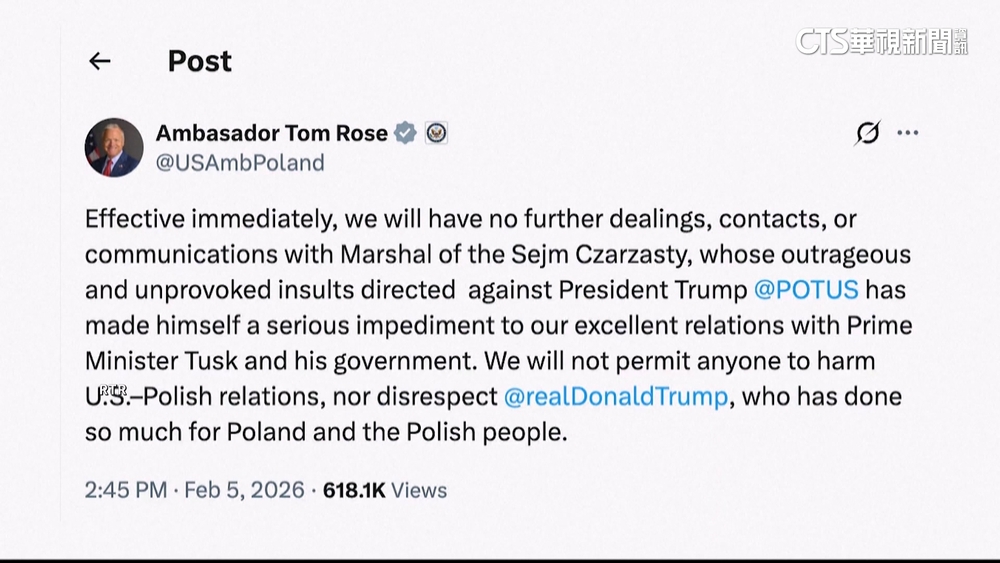Go back using the left arrow

pyautogui.click(x=99, y=61)
